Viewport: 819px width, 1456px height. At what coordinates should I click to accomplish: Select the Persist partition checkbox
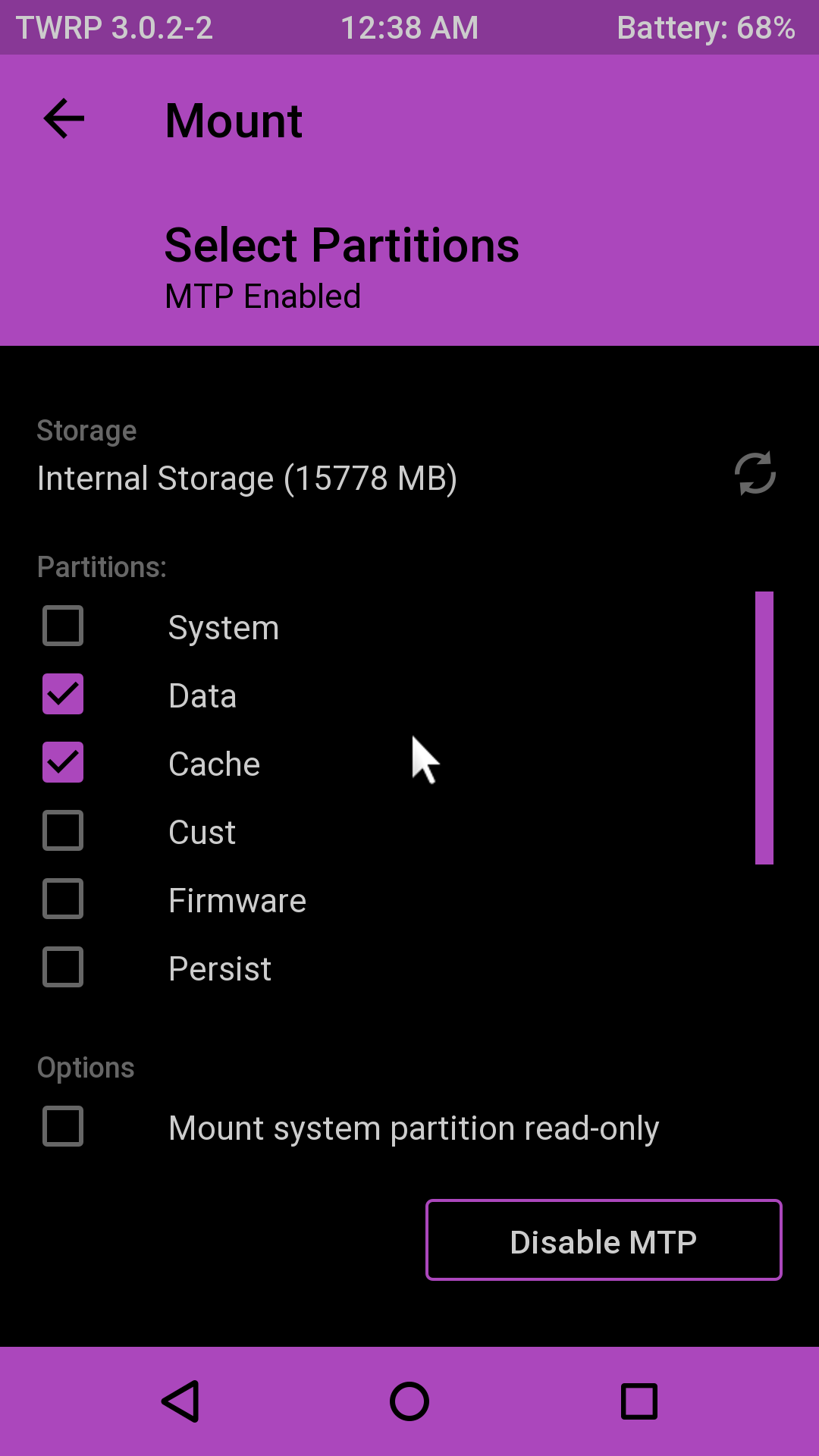pos(63,968)
